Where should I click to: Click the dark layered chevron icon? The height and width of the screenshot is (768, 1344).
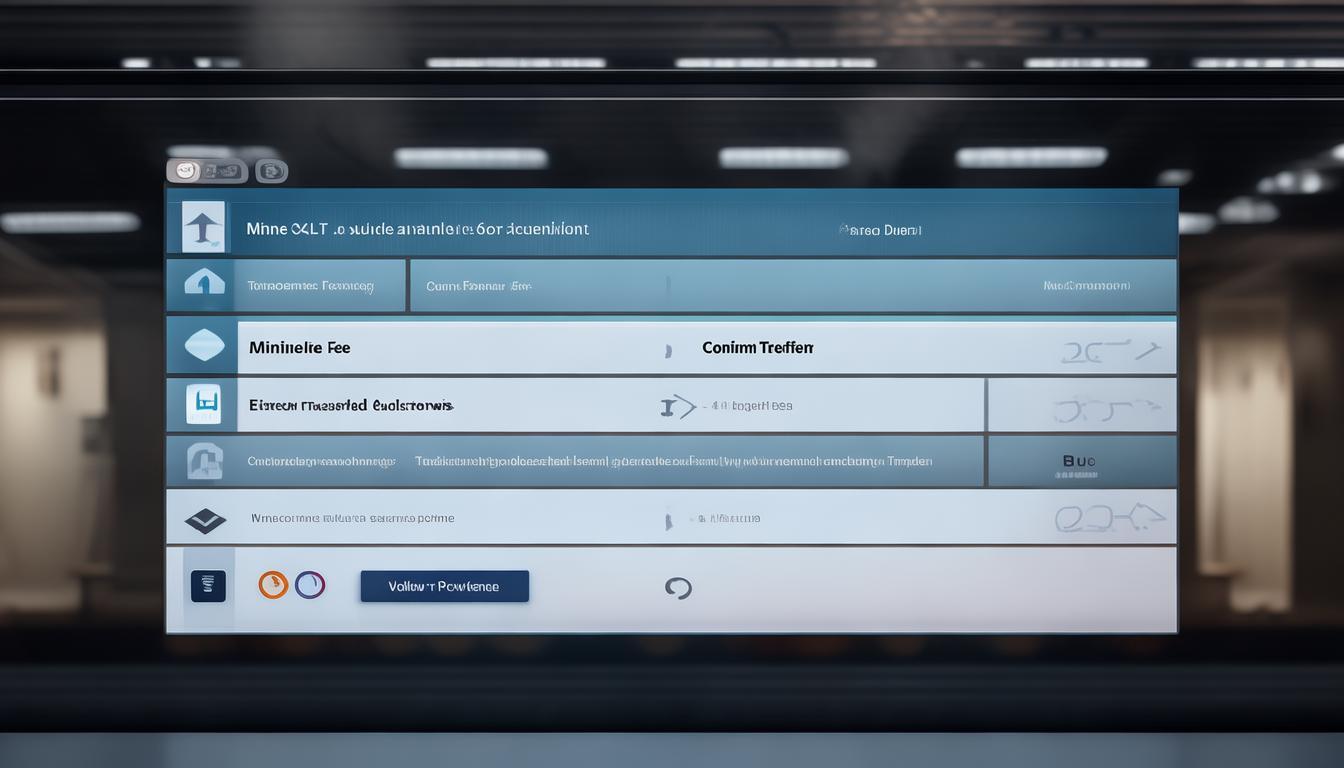pyautogui.click(x=205, y=519)
